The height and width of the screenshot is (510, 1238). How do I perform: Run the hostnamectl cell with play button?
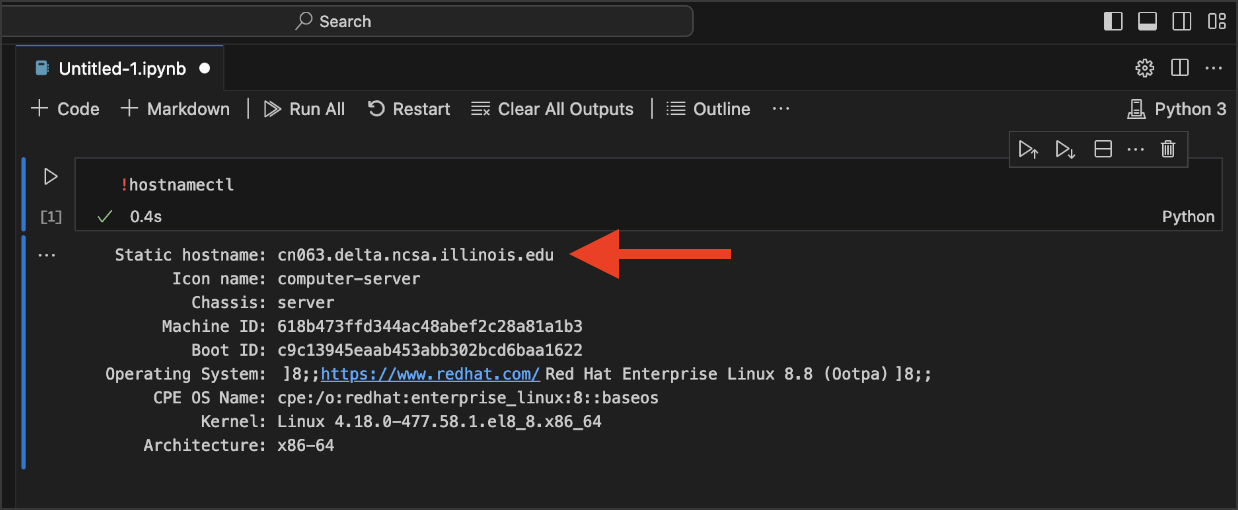coord(50,177)
